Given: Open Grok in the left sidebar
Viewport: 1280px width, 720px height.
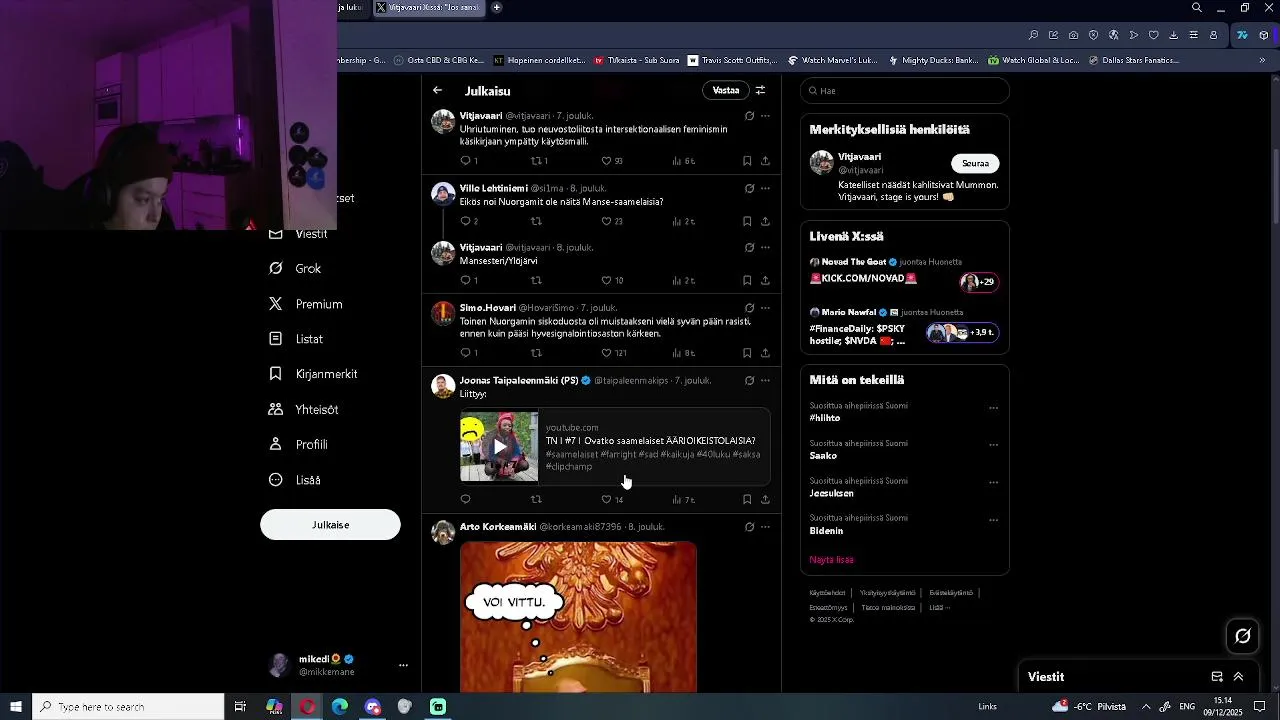Looking at the screenshot, I should click(295, 269).
